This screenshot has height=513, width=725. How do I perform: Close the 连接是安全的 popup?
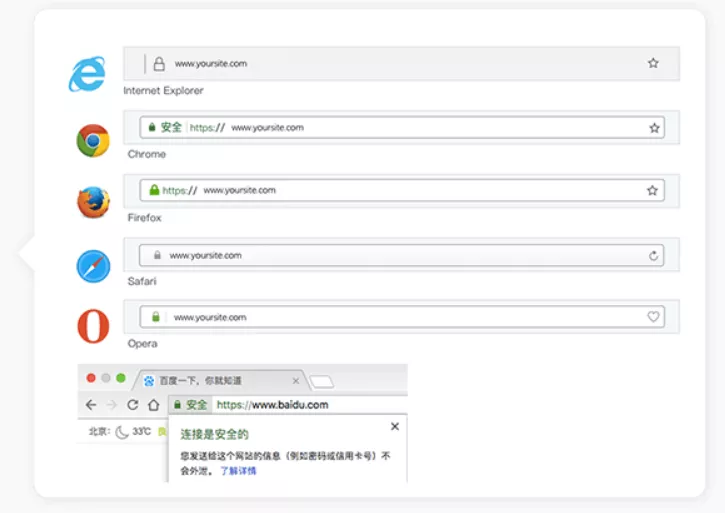[x=395, y=426]
